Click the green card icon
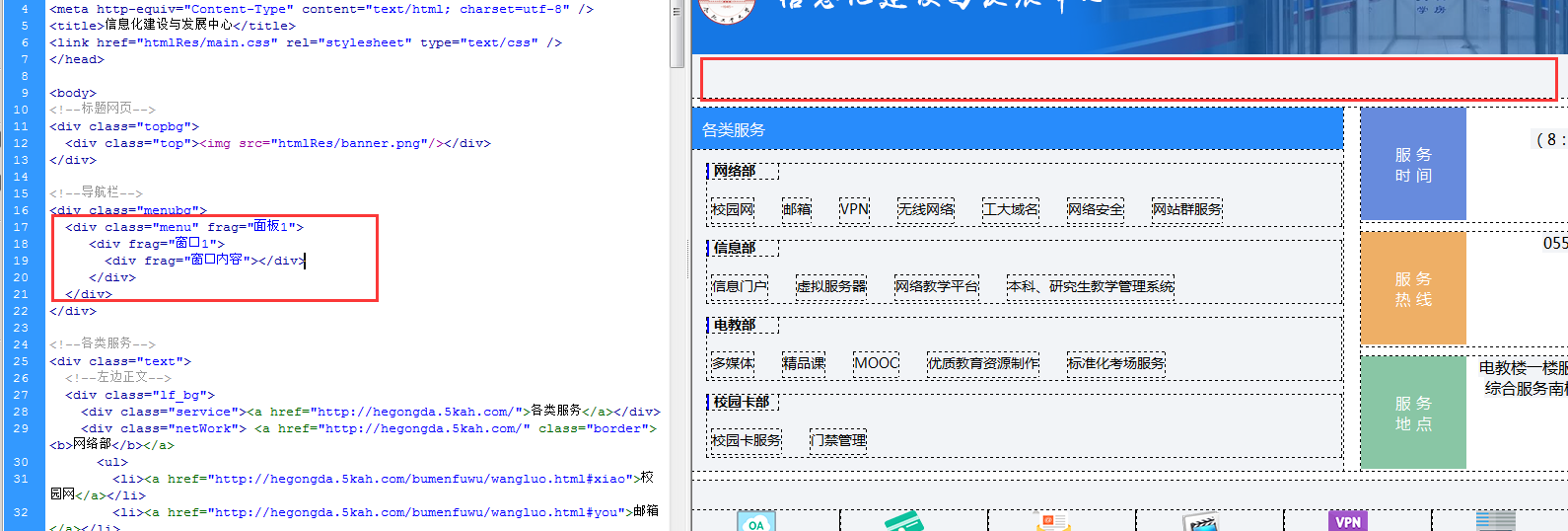Image resolution: width=1568 pixels, height=531 pixels. (x=903, y=522)
